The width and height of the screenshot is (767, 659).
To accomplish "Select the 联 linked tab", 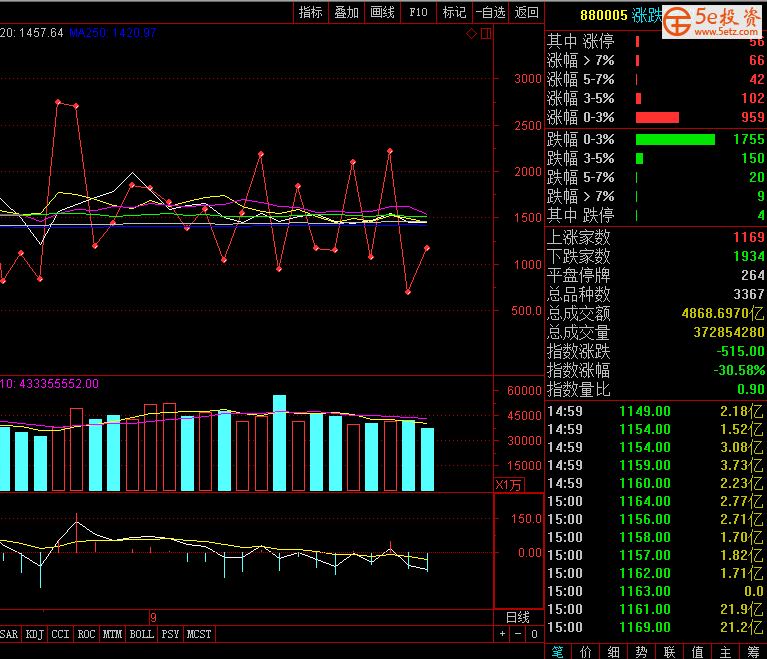I will pyautogui.click(x=670, y=652).
